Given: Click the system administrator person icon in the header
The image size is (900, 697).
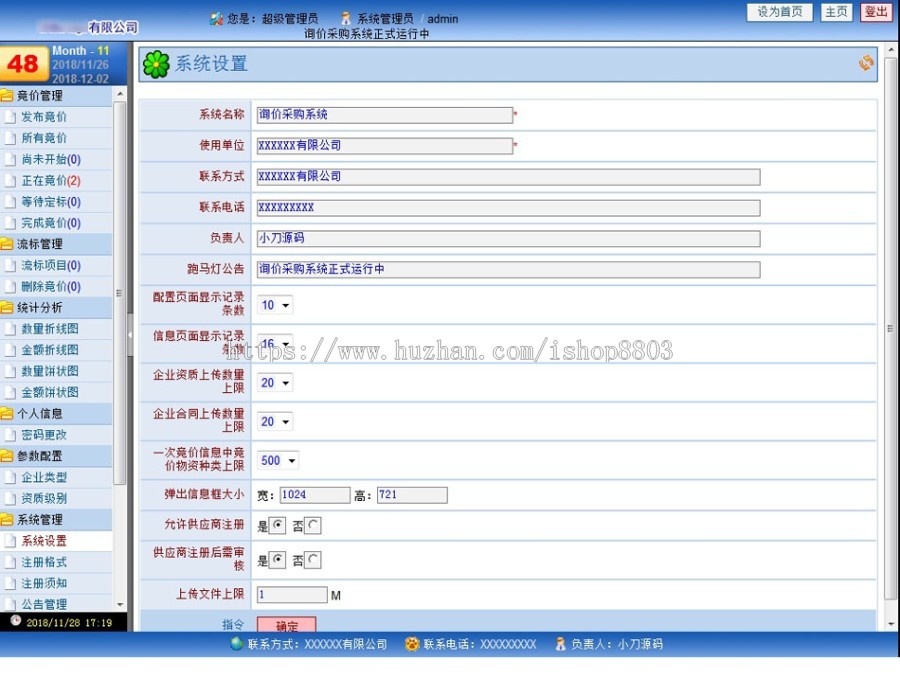Looking at the screenshot, I should click(346, 19).
